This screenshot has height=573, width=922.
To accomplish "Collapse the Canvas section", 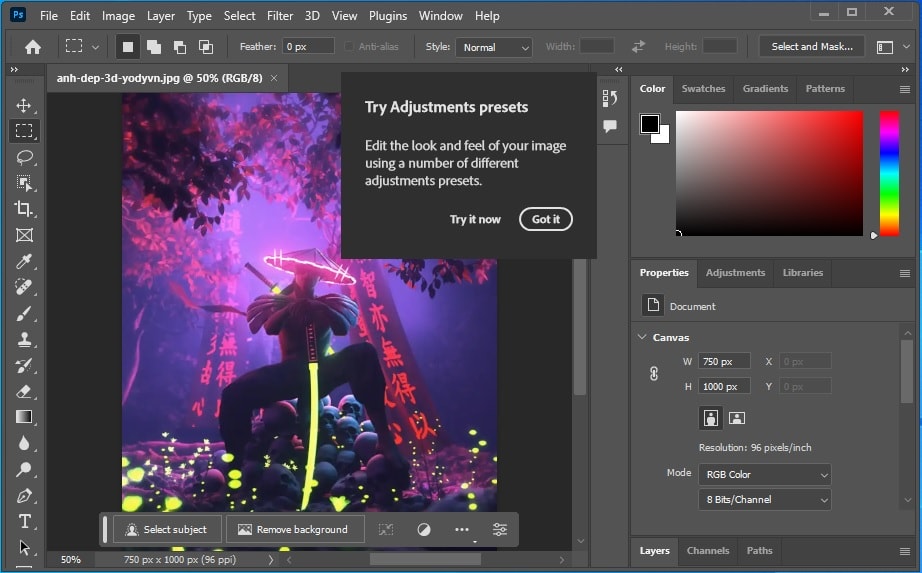I will (x=642, y=337).
